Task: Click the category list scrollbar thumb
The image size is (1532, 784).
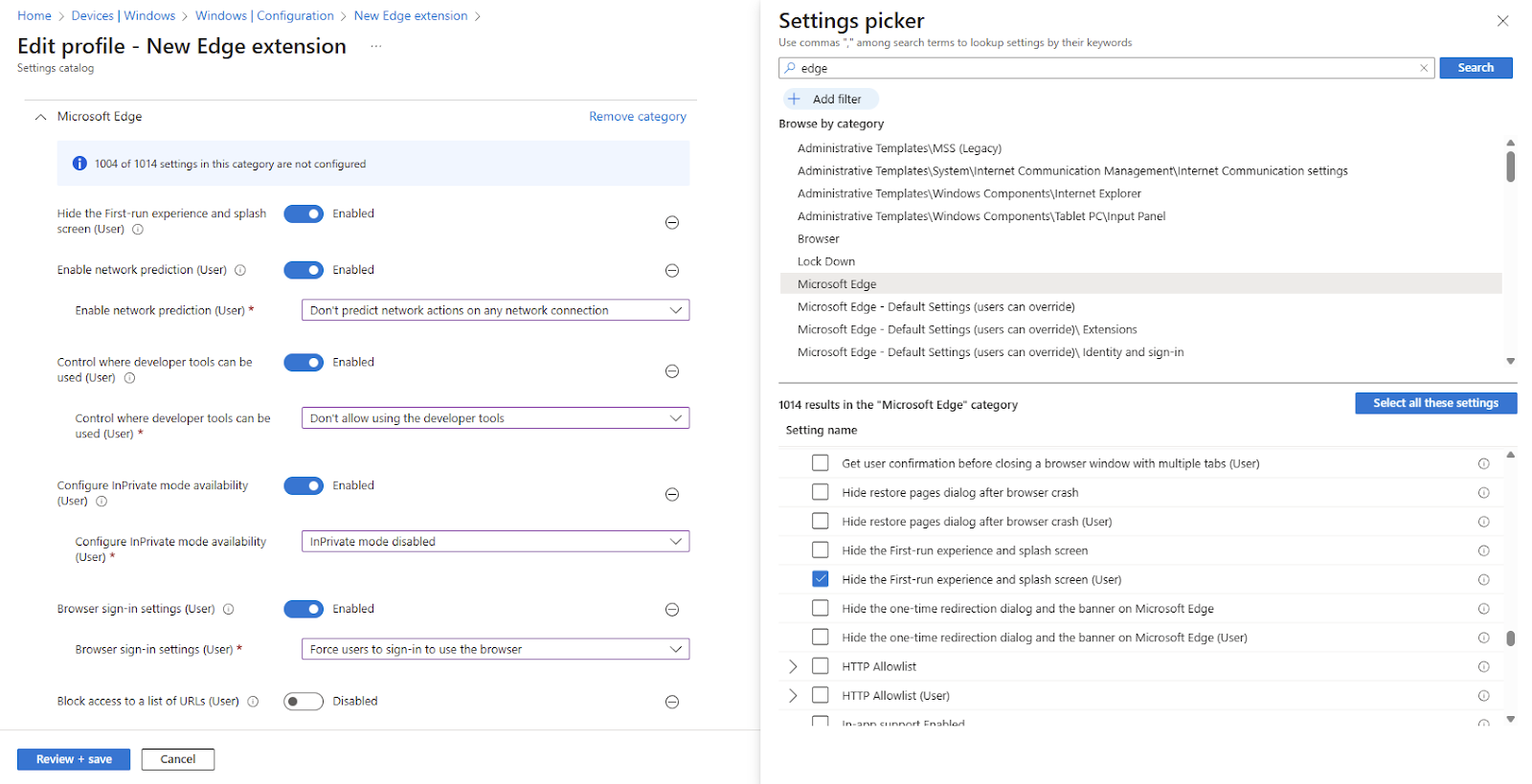Action: click(1510, 167)
